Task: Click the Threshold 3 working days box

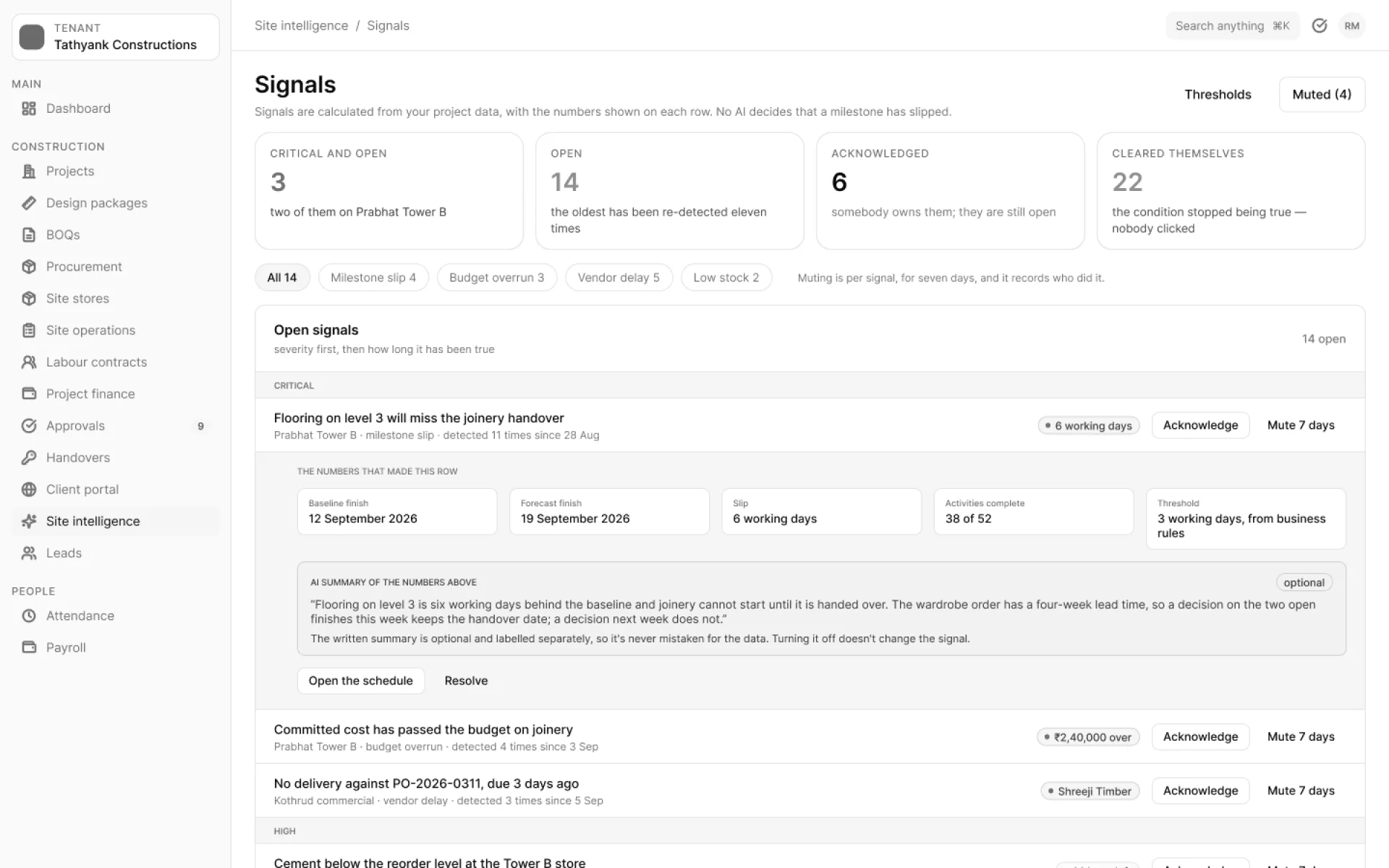Action: tap(1246, 519)
